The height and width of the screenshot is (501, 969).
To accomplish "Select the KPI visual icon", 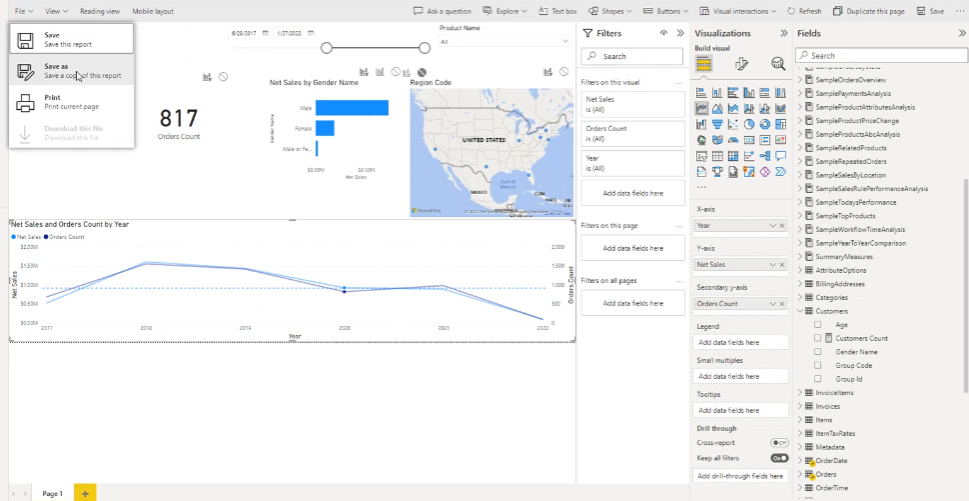I will pos(781,140).
